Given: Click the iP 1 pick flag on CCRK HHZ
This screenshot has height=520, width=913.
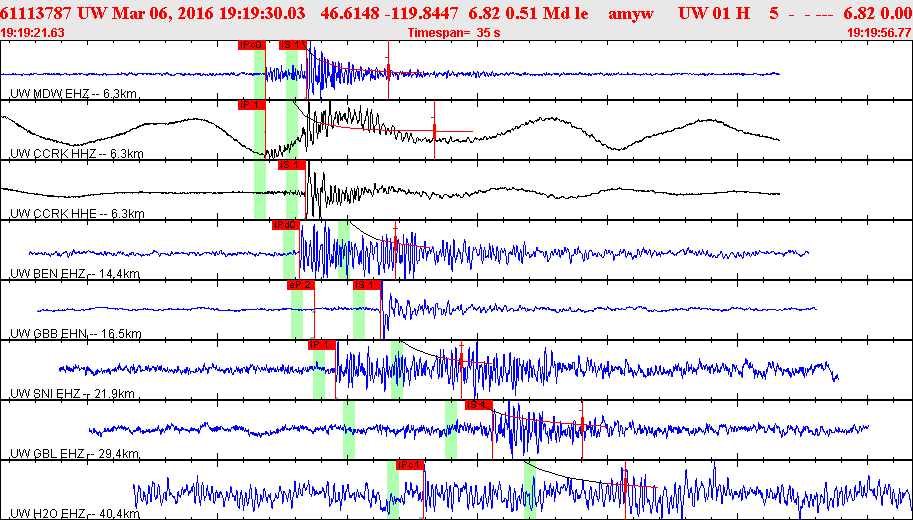Looking at the screenshot, I should [252, 105].
